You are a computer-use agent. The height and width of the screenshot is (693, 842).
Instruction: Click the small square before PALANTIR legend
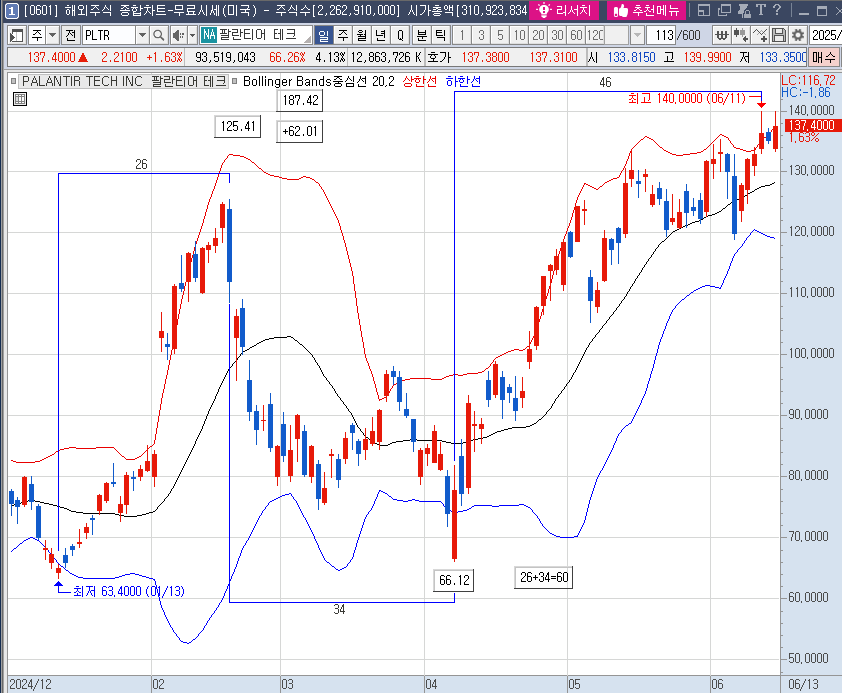(13, 82)
